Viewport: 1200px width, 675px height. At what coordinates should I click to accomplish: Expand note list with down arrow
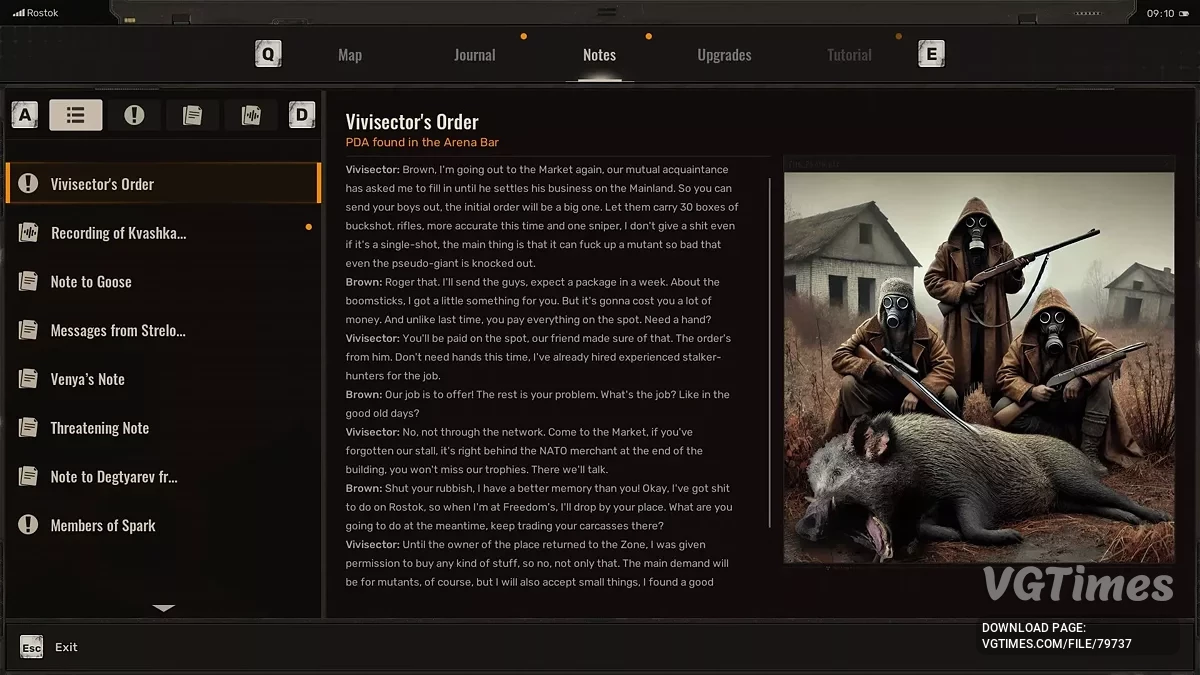164,608
